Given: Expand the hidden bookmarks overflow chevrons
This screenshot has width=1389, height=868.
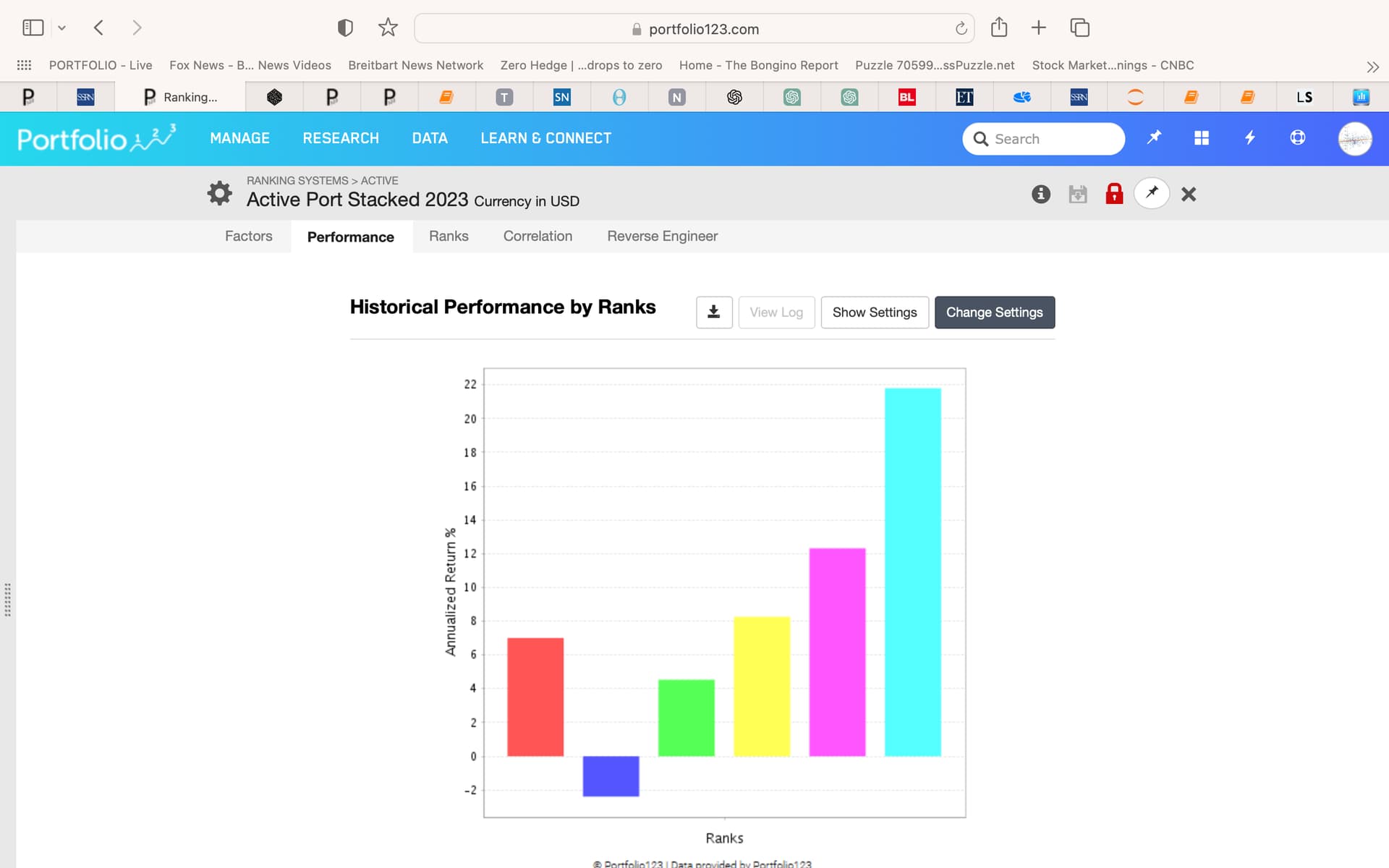Looking at the screenshot, I should [1372, 67].
